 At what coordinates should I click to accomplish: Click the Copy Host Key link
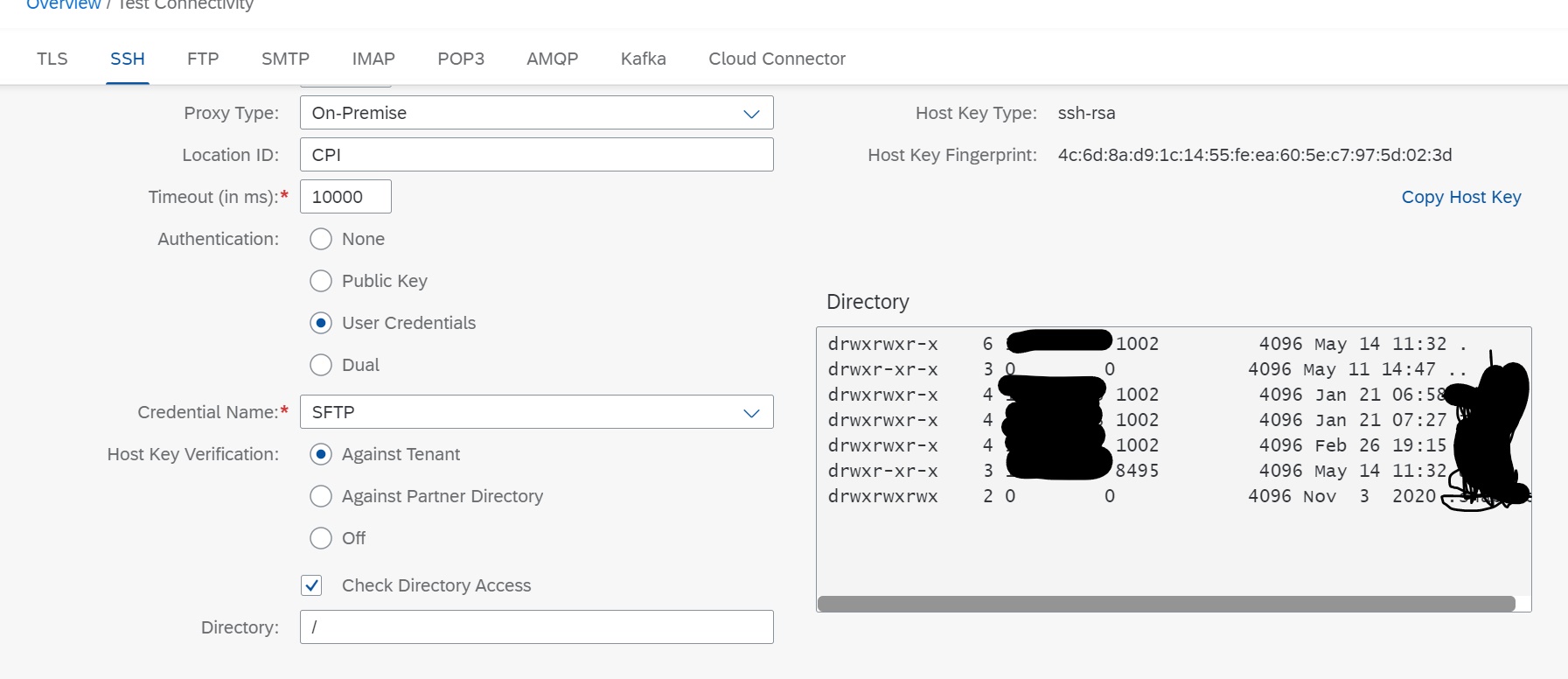(1460, 197)
